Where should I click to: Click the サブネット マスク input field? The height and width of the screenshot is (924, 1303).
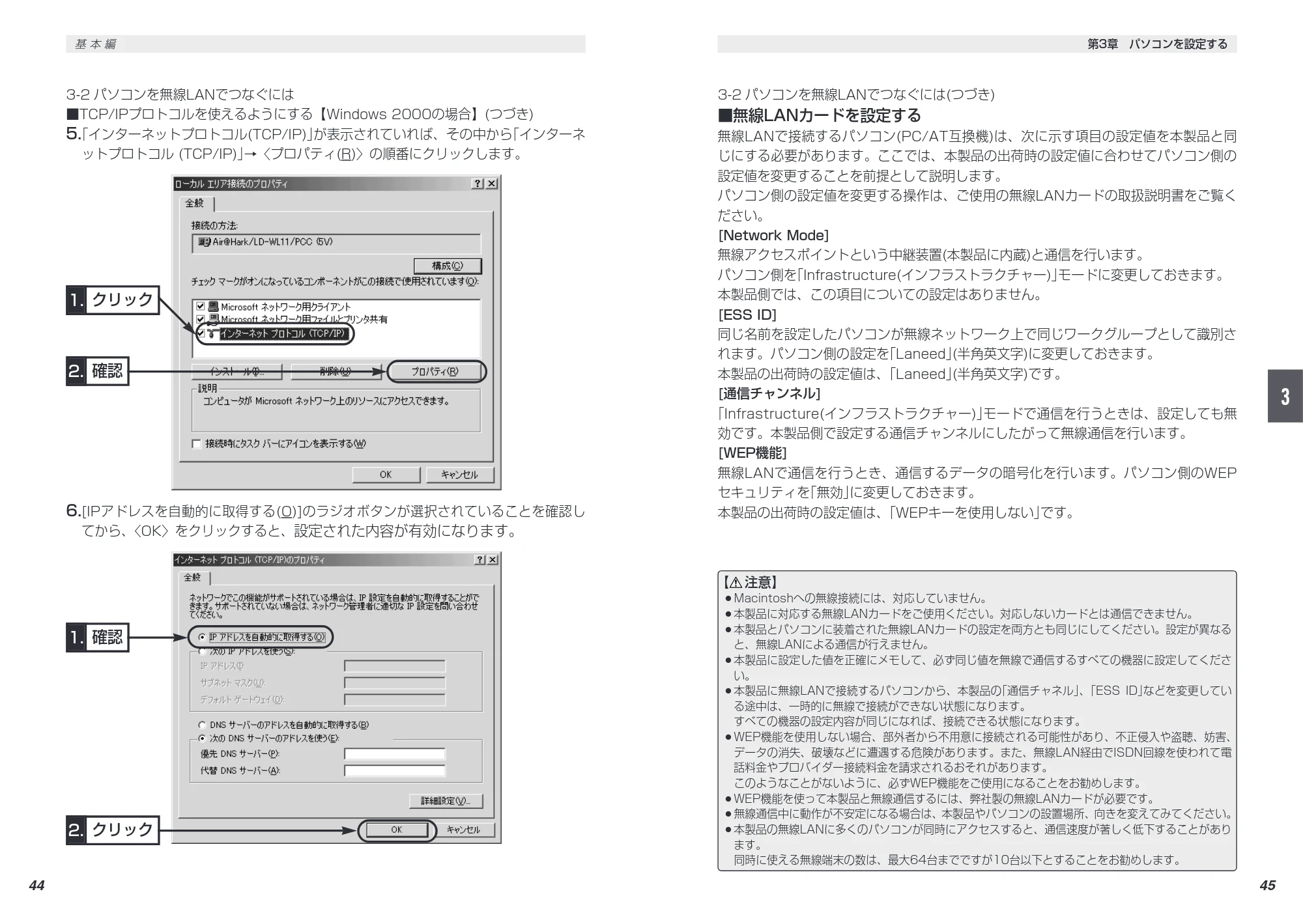pos(395,683)
